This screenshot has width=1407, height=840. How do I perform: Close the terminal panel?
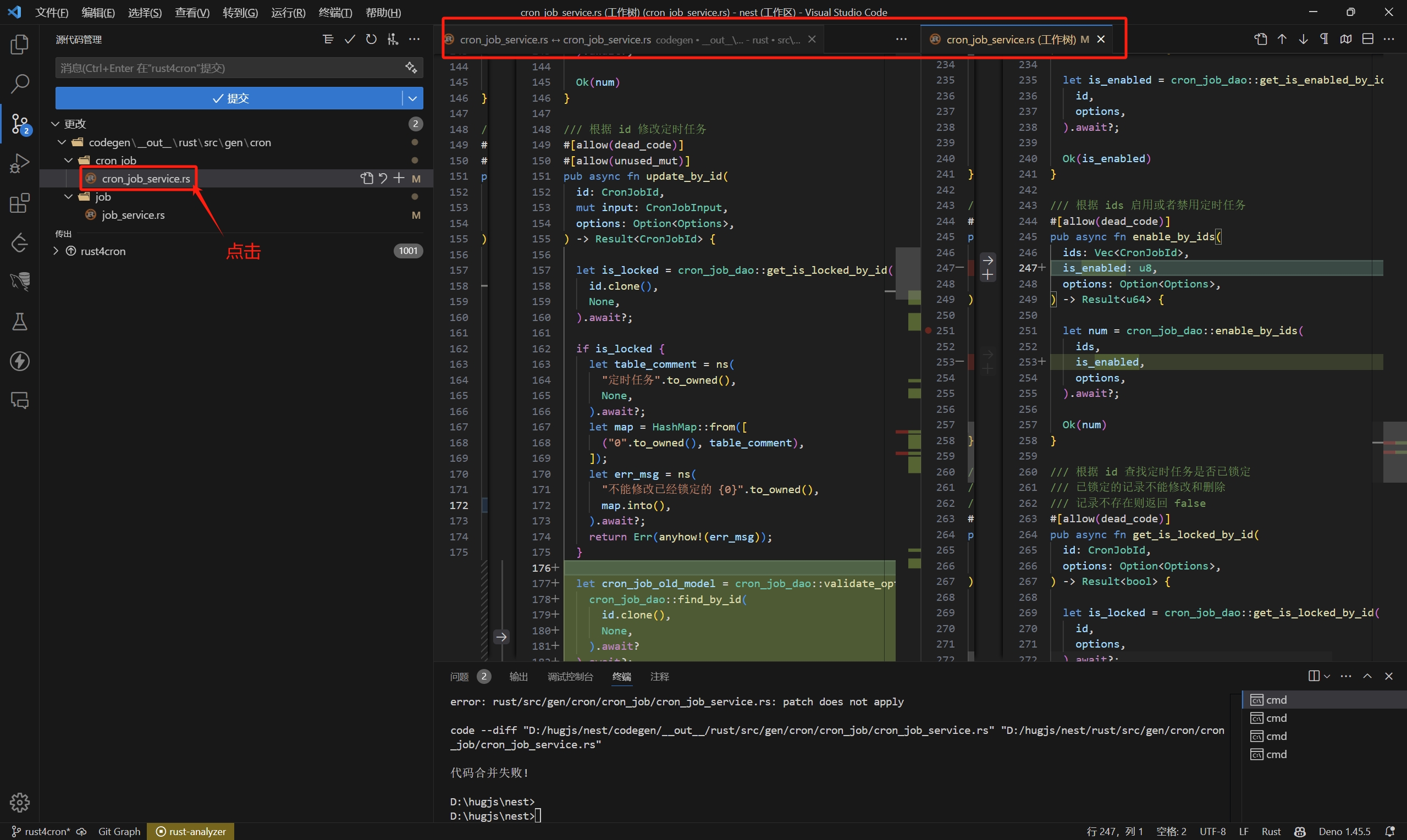pyautogui.click(x=1388, y=676)
